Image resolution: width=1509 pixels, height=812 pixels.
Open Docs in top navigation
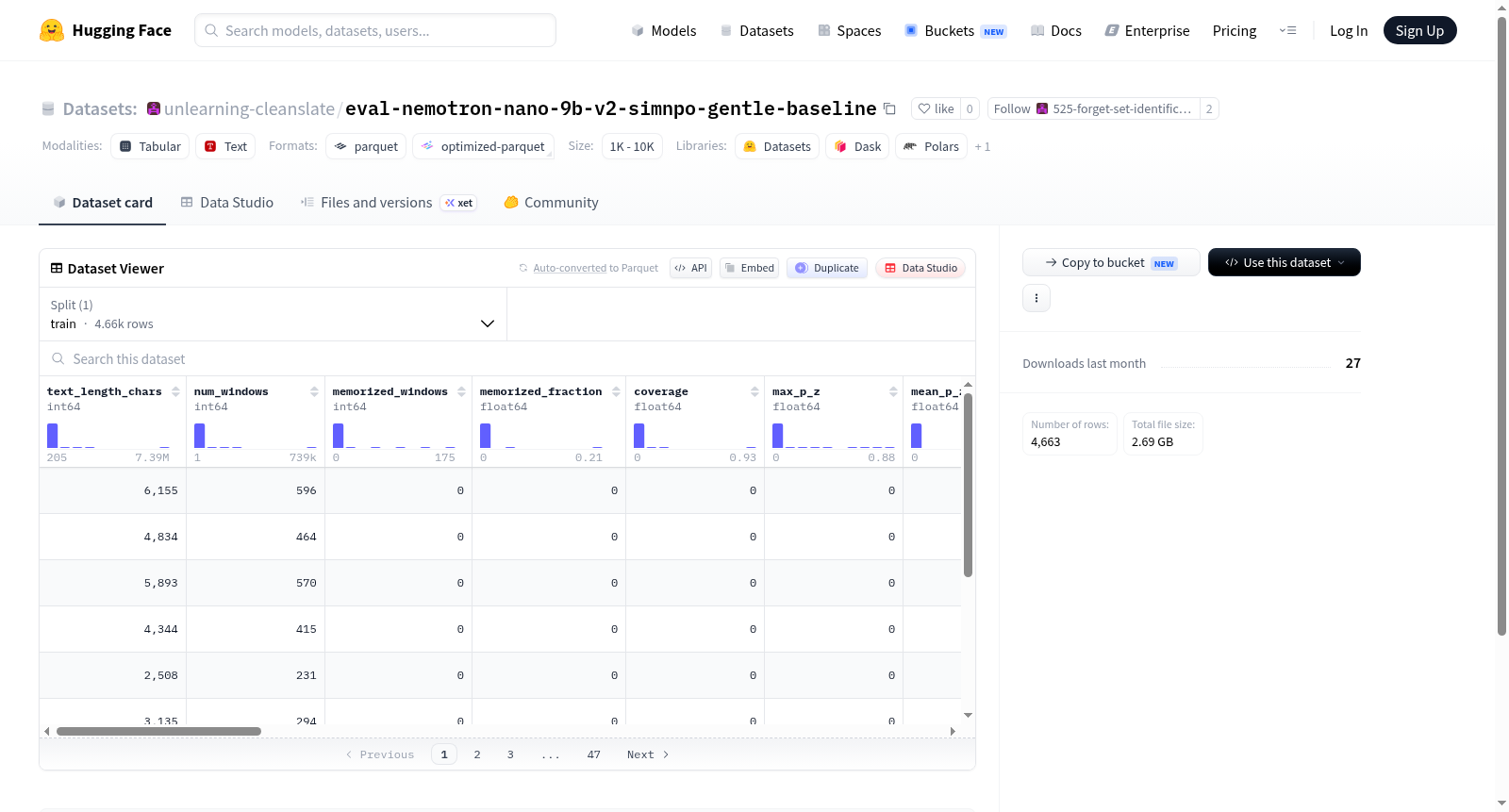coord(1055,30)
